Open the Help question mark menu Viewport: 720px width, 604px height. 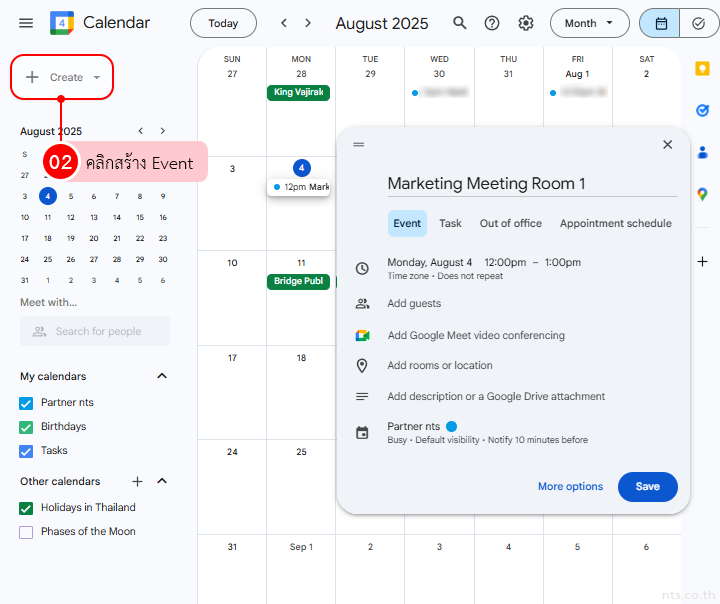pyautogui.click(x=492, y=23)
